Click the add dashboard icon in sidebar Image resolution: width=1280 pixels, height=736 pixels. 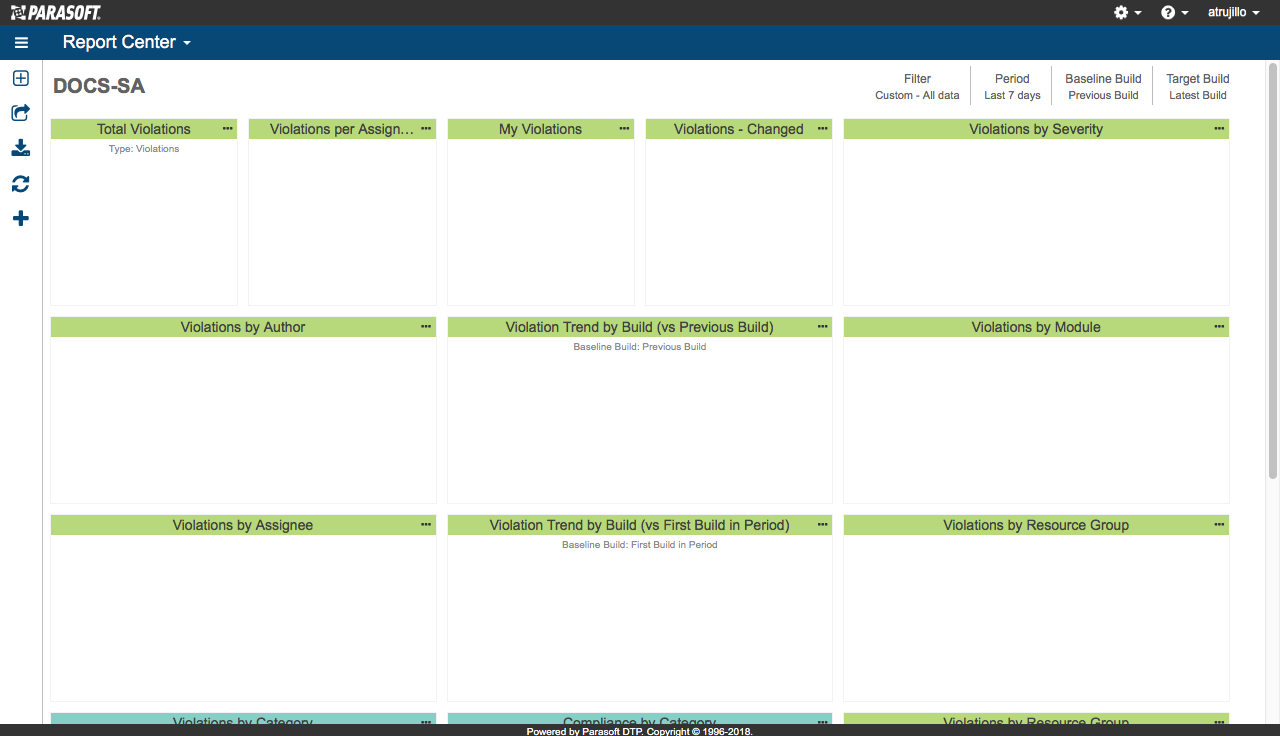pos(21,78)
